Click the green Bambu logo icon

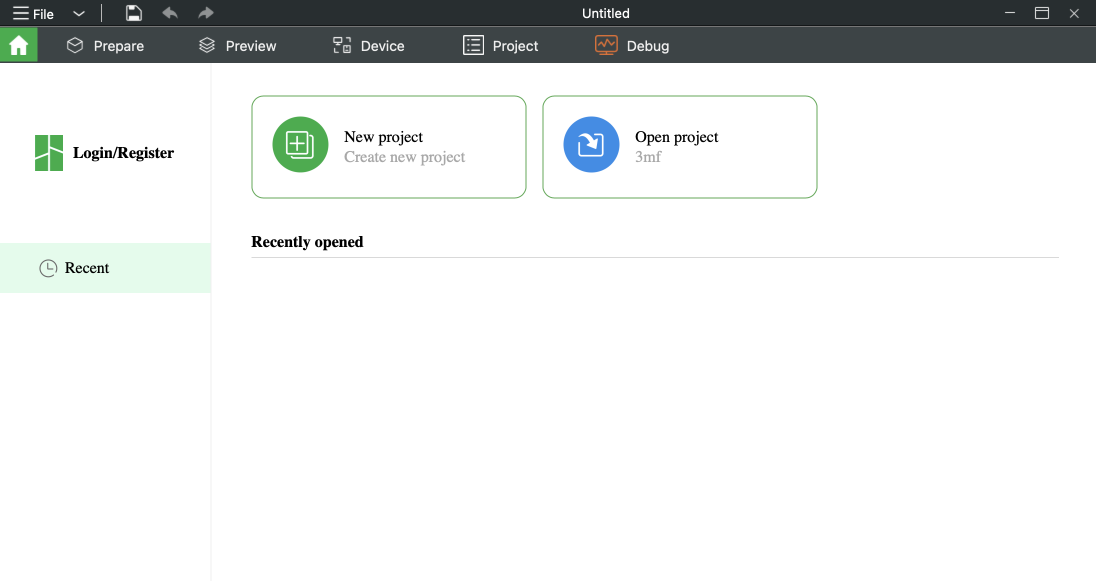click(49, 153)
